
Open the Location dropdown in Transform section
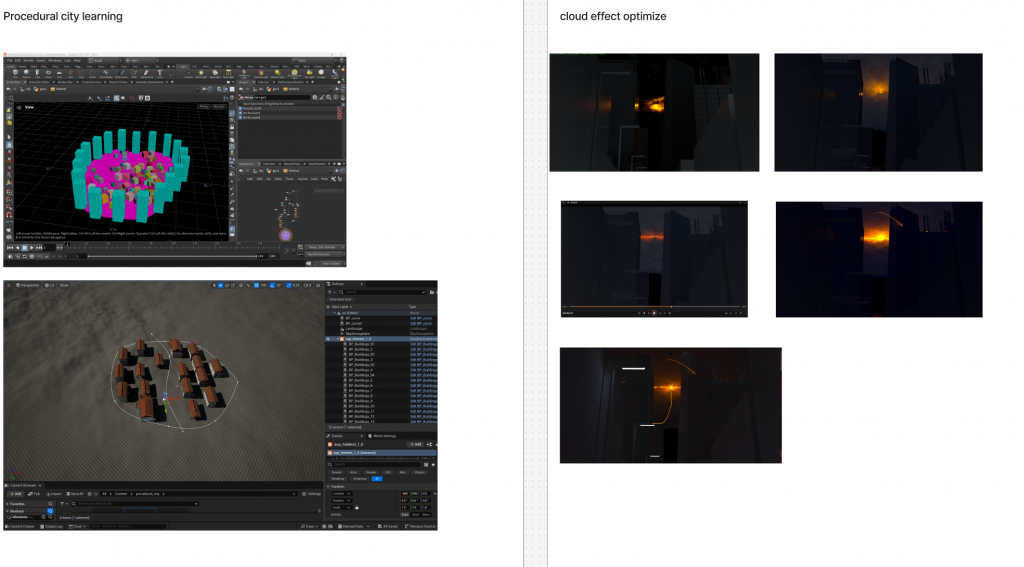[342, 493]
